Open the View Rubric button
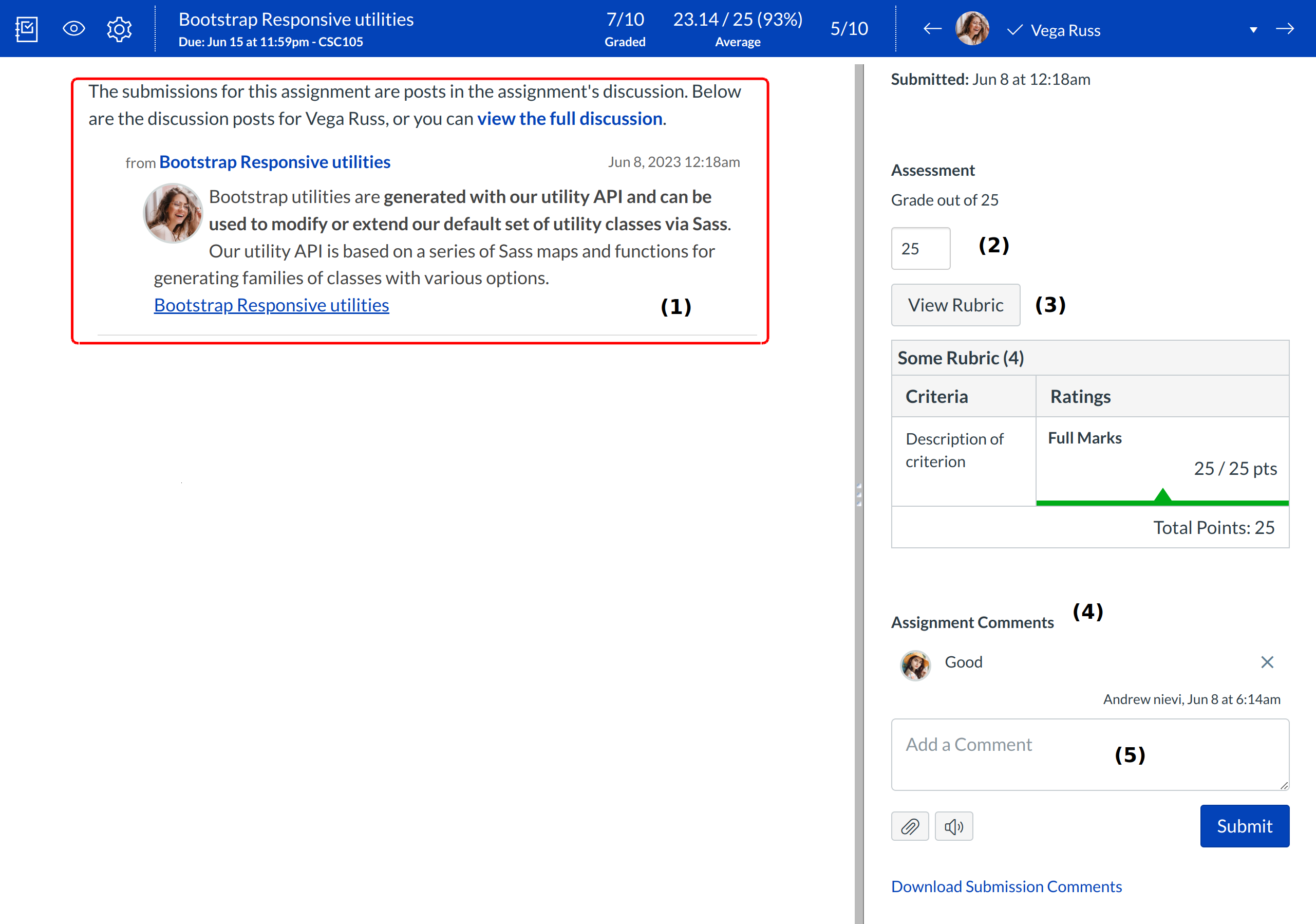The width and height of the screenshot is (1316, 924). [955, 305]
